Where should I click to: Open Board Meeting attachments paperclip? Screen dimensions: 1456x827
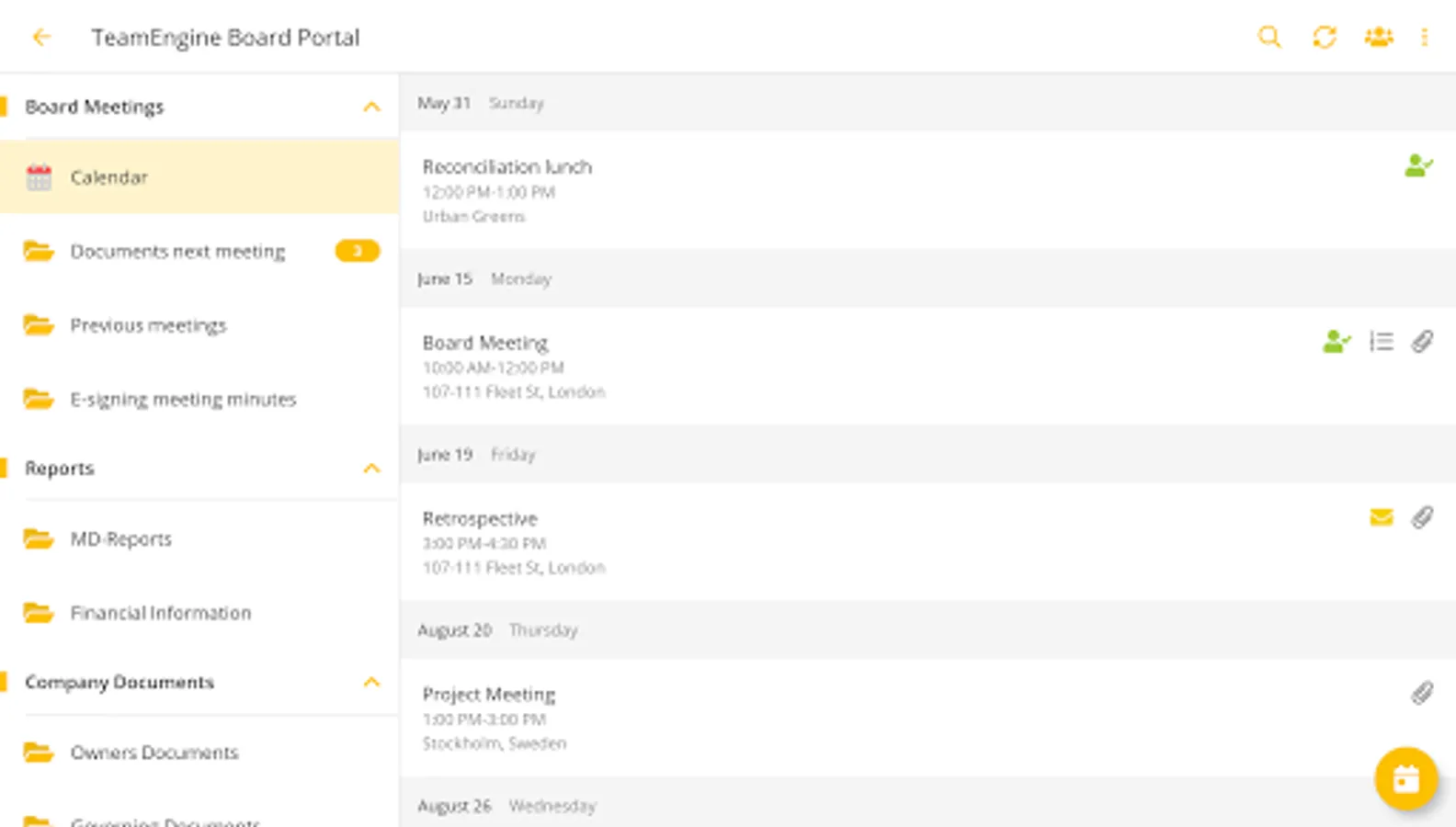point(1422,342)
